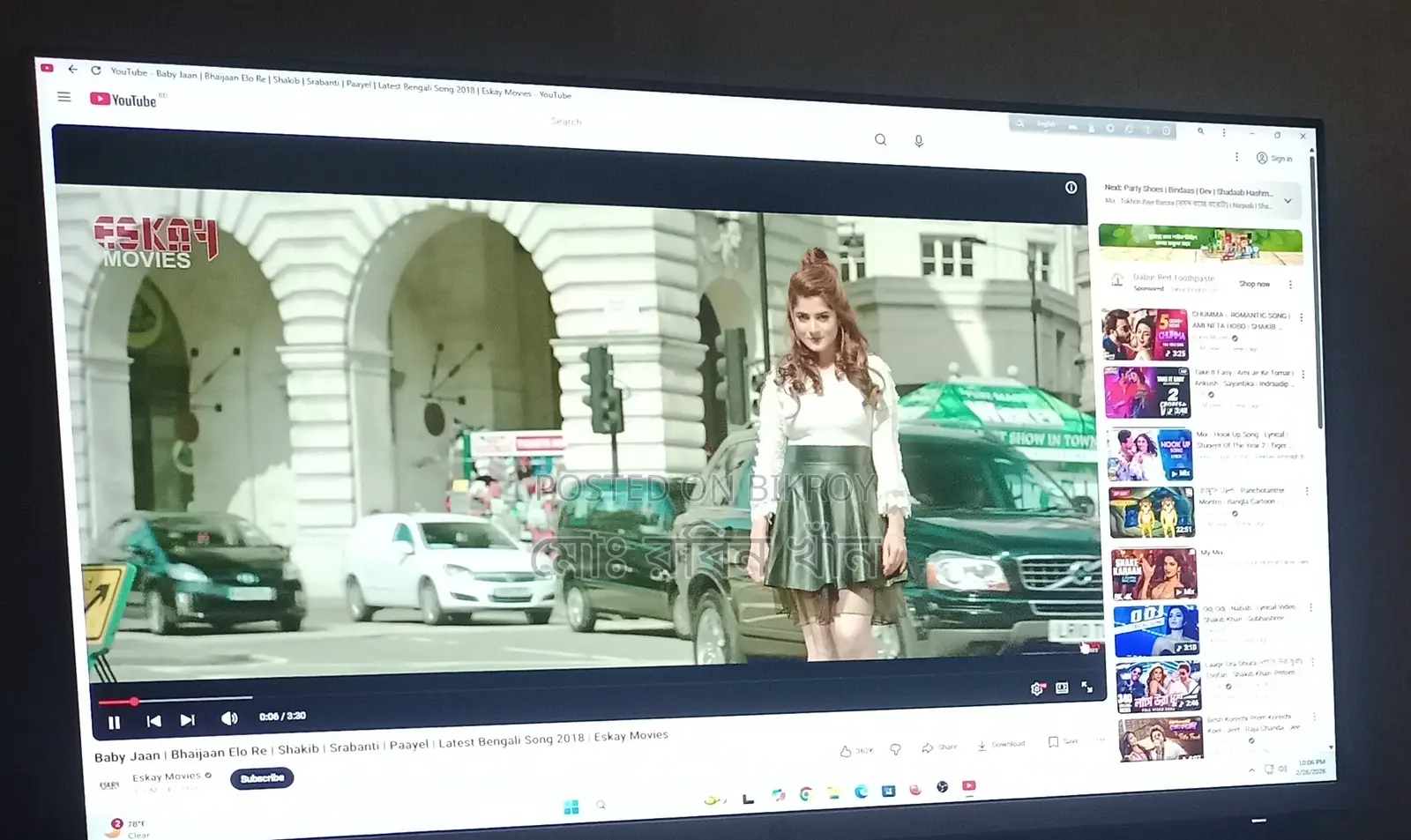Open the info card icon on video
1411x840 pixels.
click(1071, 187)
